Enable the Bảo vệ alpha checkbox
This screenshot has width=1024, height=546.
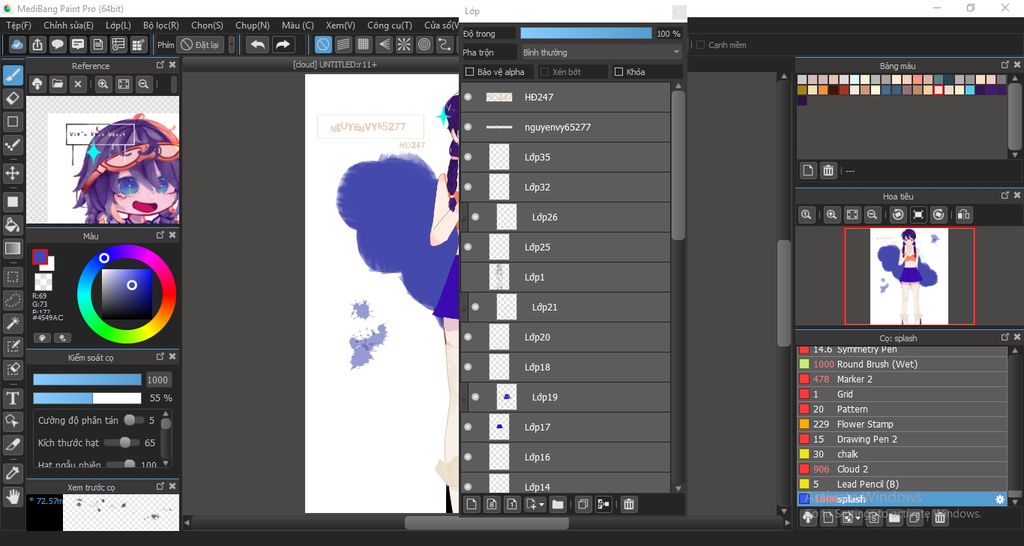tap(469, 72)
